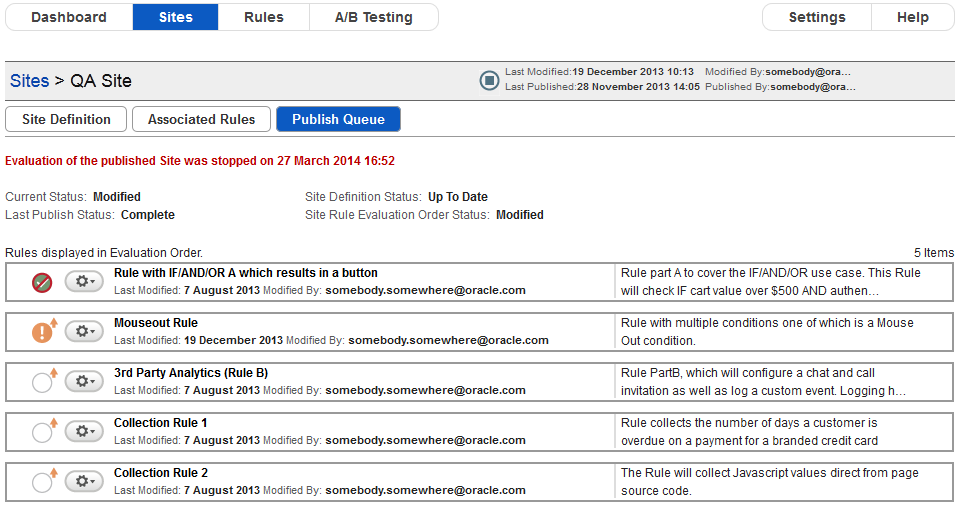The height and width of the screenshot is (505, 957).
Task: Click Last Published '28 November 2013 14:05' text
Action: [x=638, y=87]
